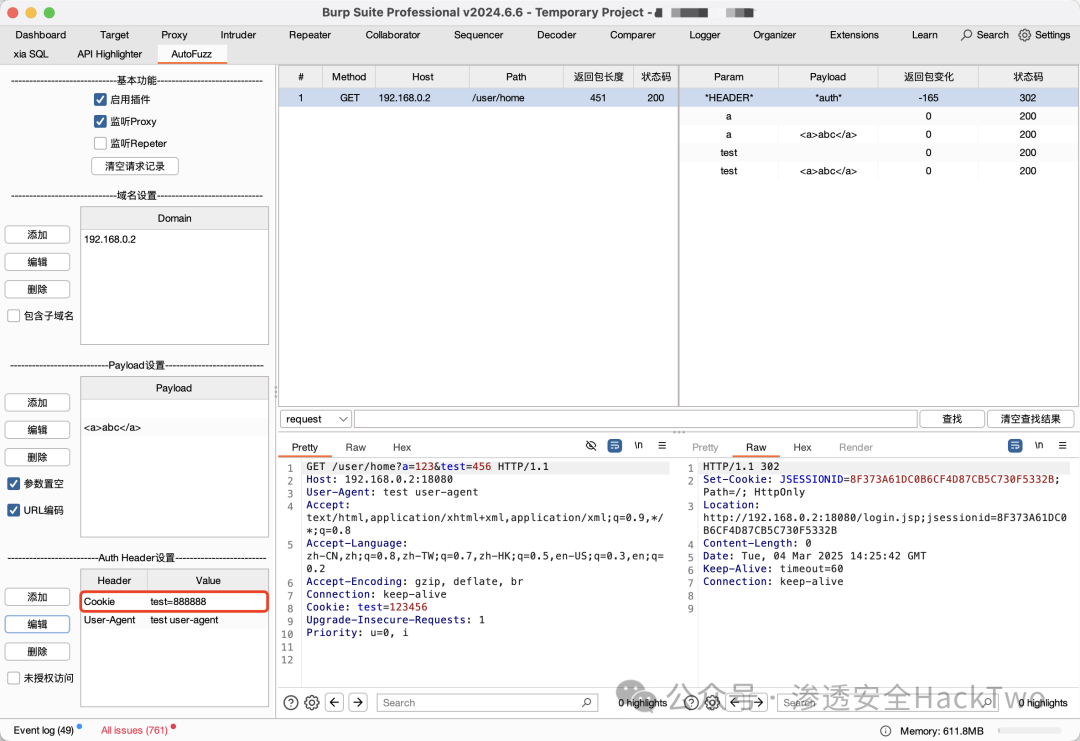Click 删除 button in Auth Header settings
1080x741 pixels.
point(37,651)
